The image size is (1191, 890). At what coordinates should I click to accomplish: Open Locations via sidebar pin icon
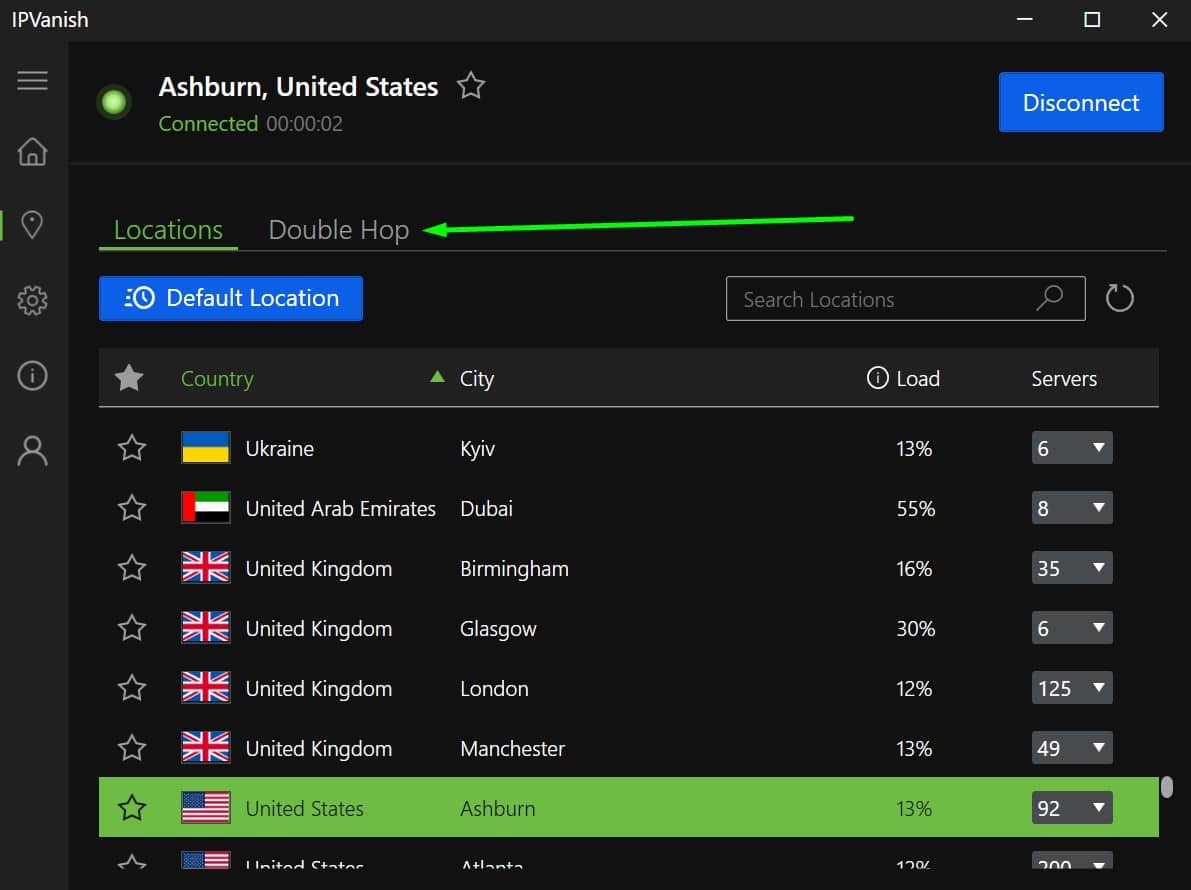tap(32, 225)
